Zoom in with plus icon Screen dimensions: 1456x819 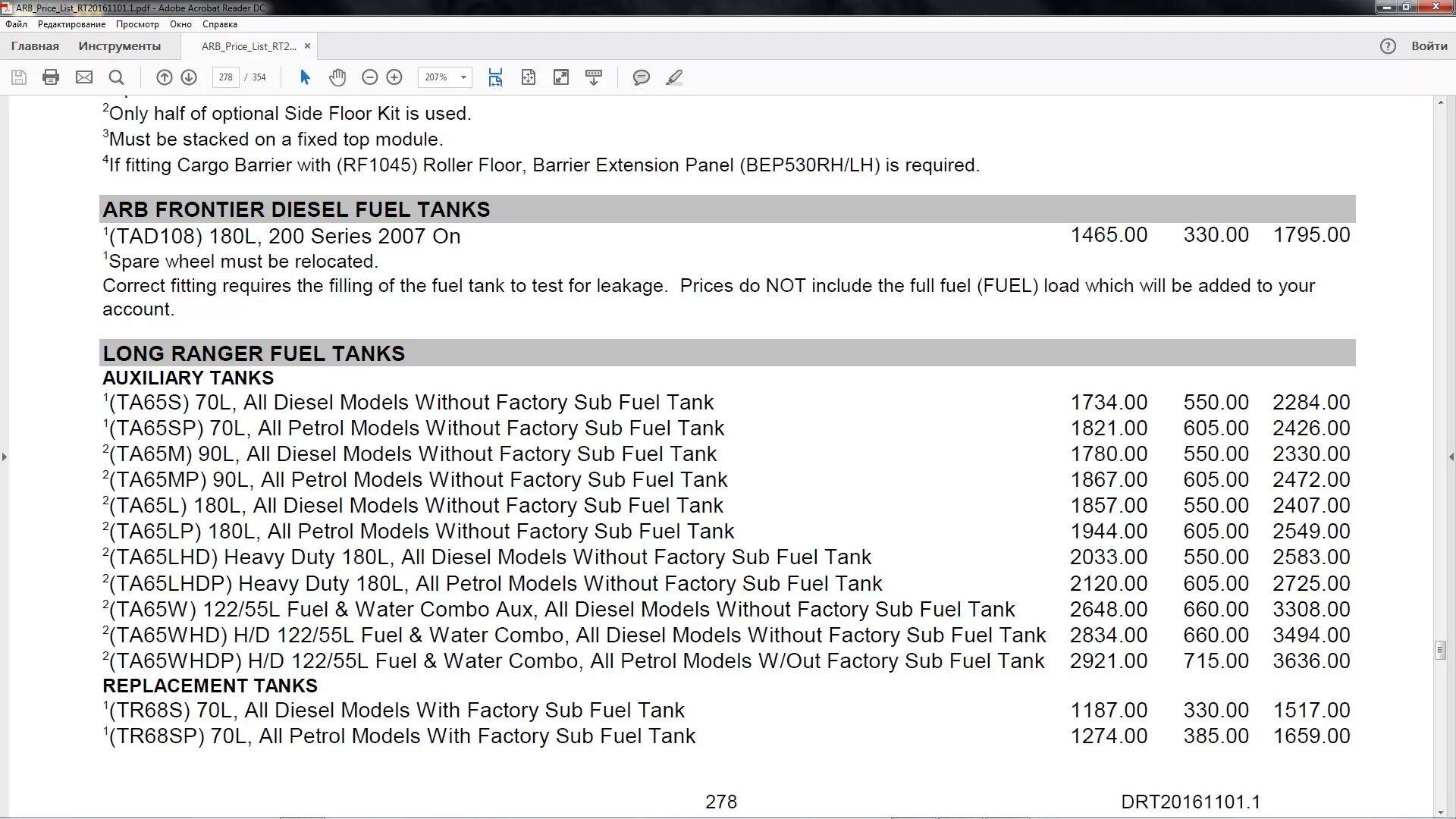[x=394, y=77]
